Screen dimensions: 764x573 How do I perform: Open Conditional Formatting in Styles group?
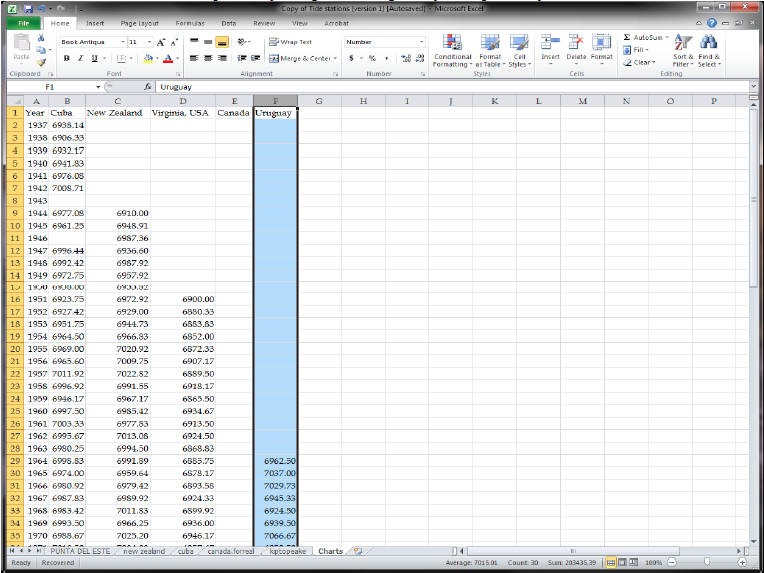(x=452, y=48)
